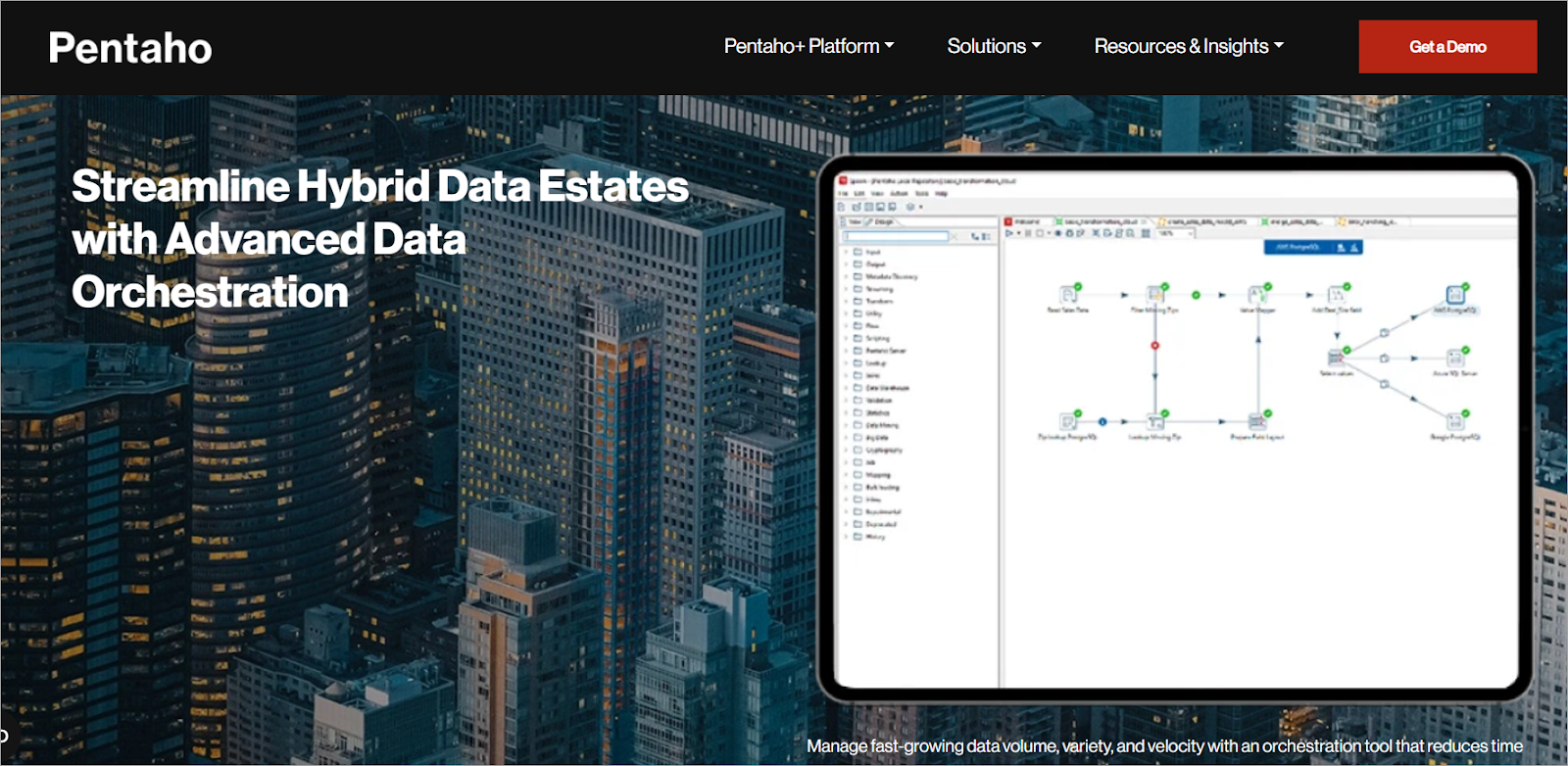Click the Lookup Missing Zips step icon

point(1156,421)
